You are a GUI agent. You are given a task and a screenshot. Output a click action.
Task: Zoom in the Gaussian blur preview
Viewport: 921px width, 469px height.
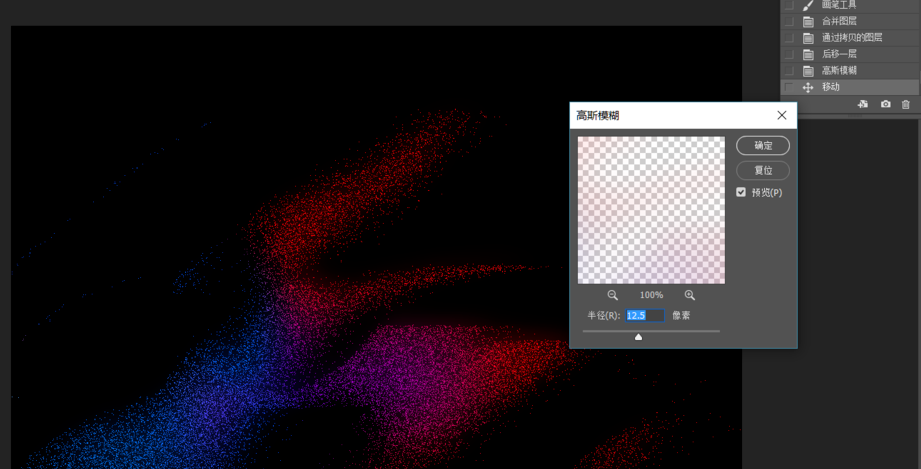click(690, 295)
